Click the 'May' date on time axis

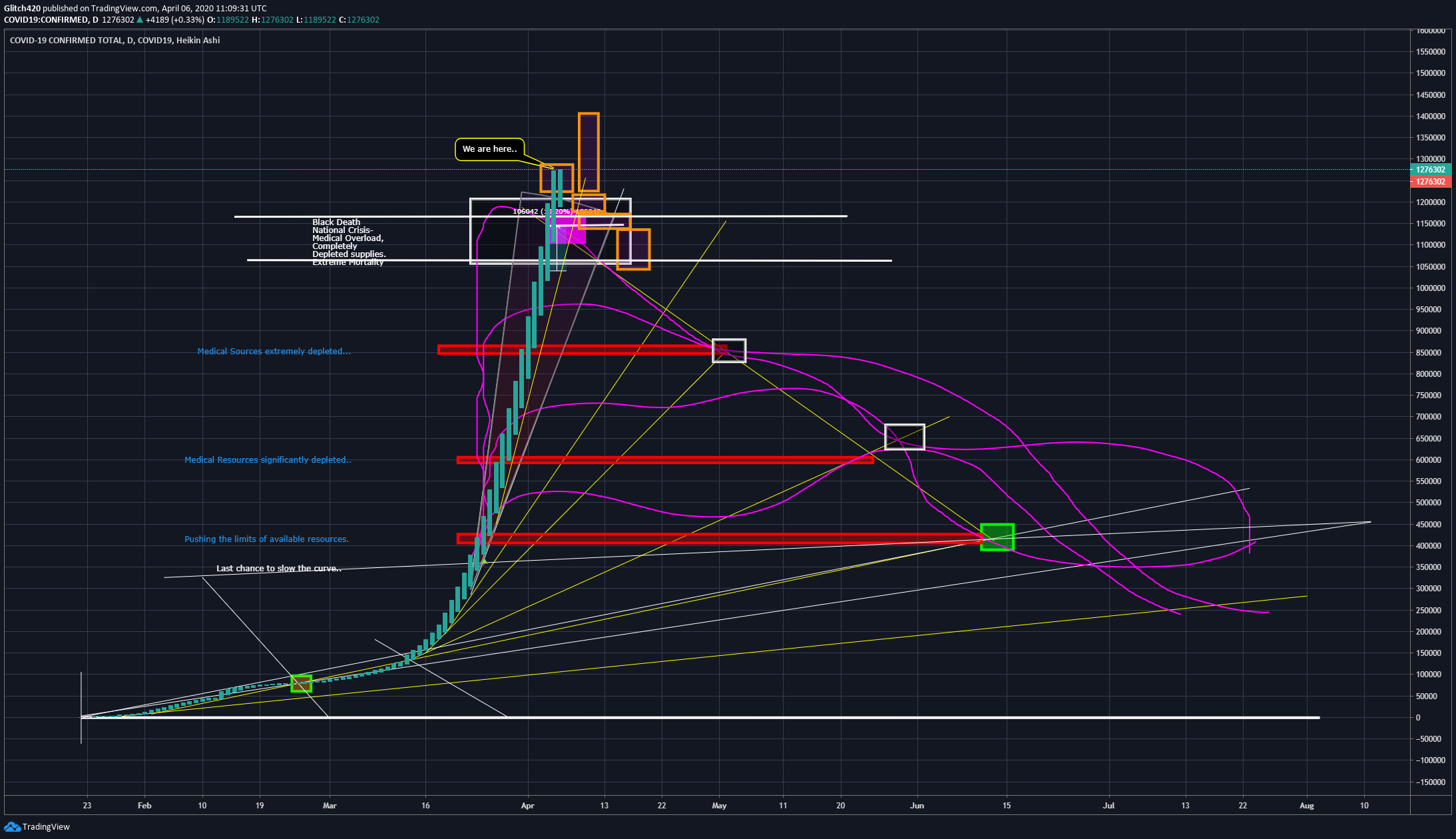(x=719, y=806)
